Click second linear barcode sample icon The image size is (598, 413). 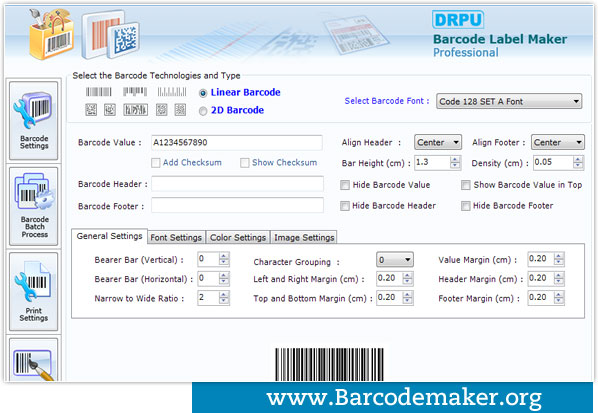(135, 92)
